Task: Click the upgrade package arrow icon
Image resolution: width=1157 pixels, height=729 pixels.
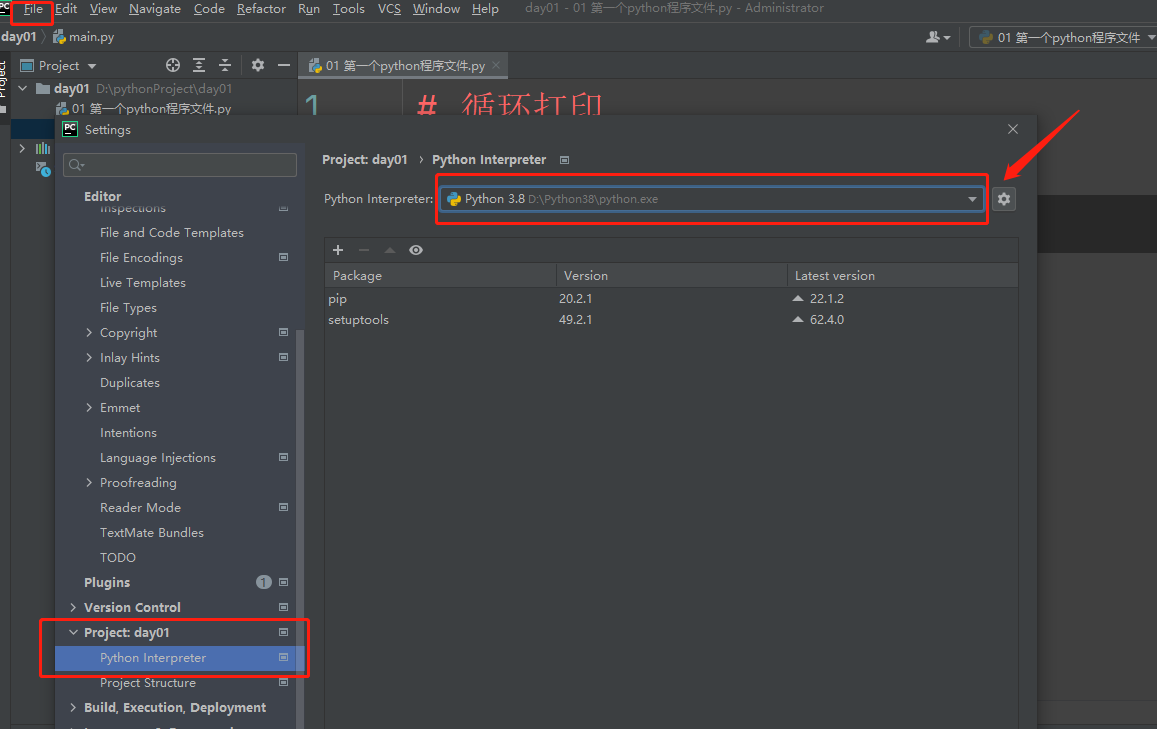Action: coord(390,250)
